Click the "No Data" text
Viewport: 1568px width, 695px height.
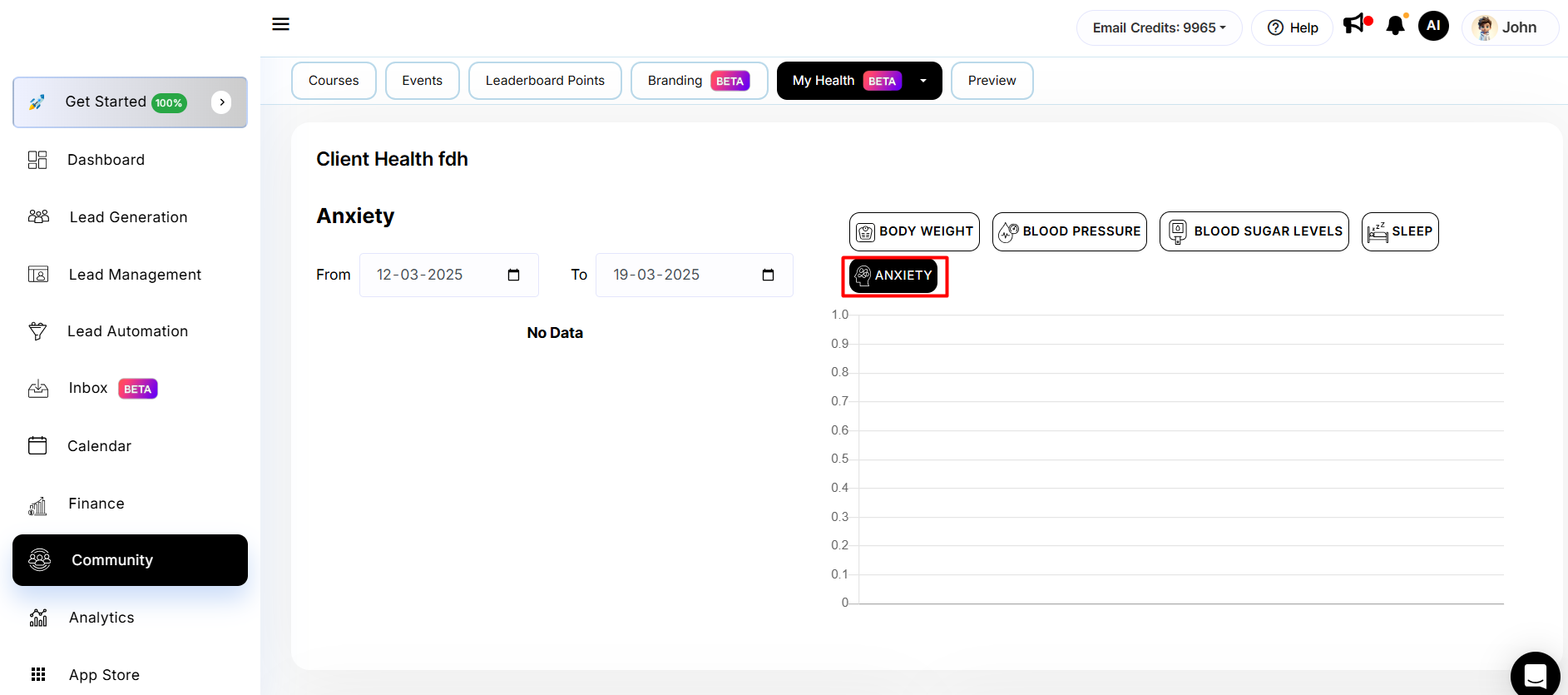[x=555, y=333]
